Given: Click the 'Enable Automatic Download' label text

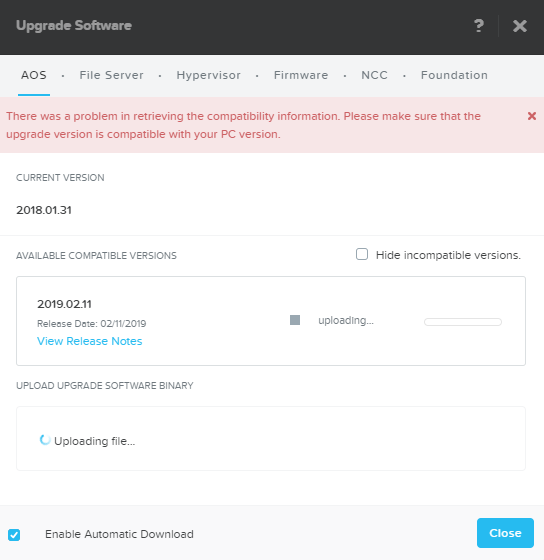Looking at the screenshot, I should click(x=119, y=534).
